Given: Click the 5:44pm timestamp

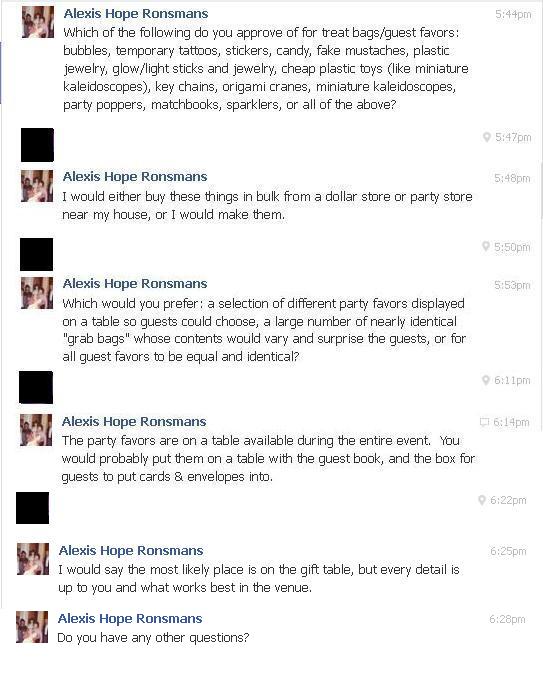Looking at the screenshot, I should 513,14.
